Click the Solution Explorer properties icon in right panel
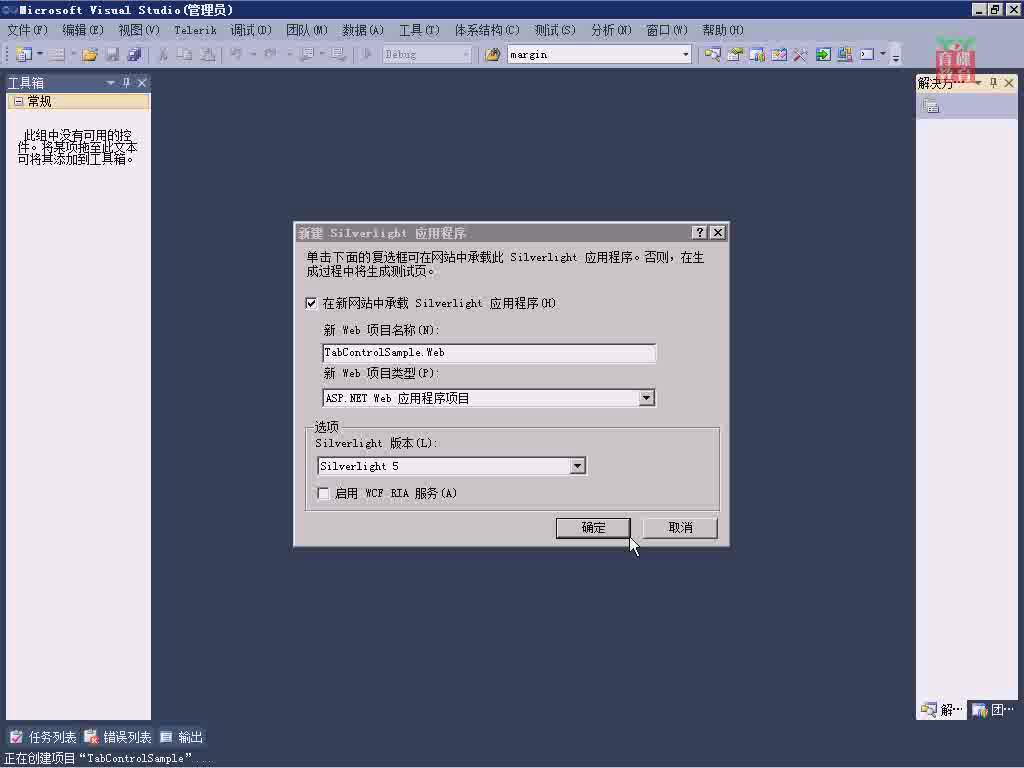Viewport: 1024px width, 768px height. 931,106
